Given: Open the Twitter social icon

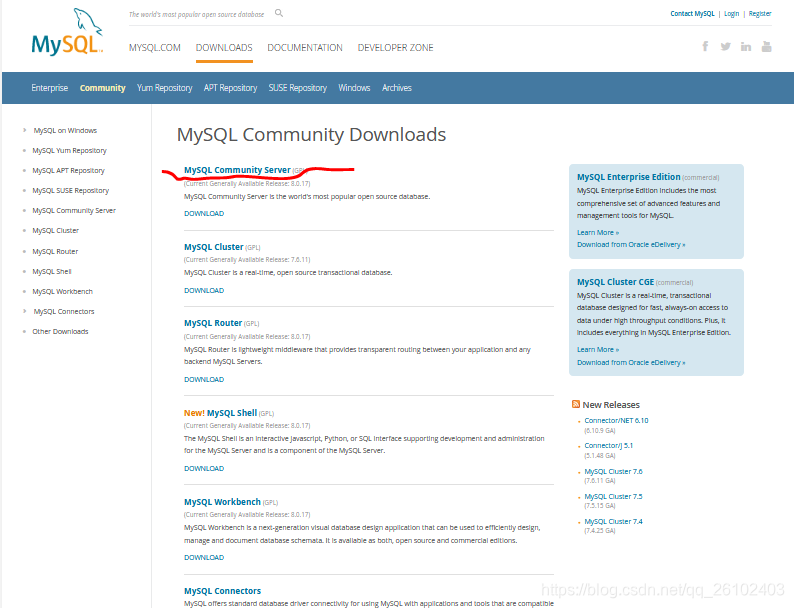Looking at the screenshot, I should (726, 47).
